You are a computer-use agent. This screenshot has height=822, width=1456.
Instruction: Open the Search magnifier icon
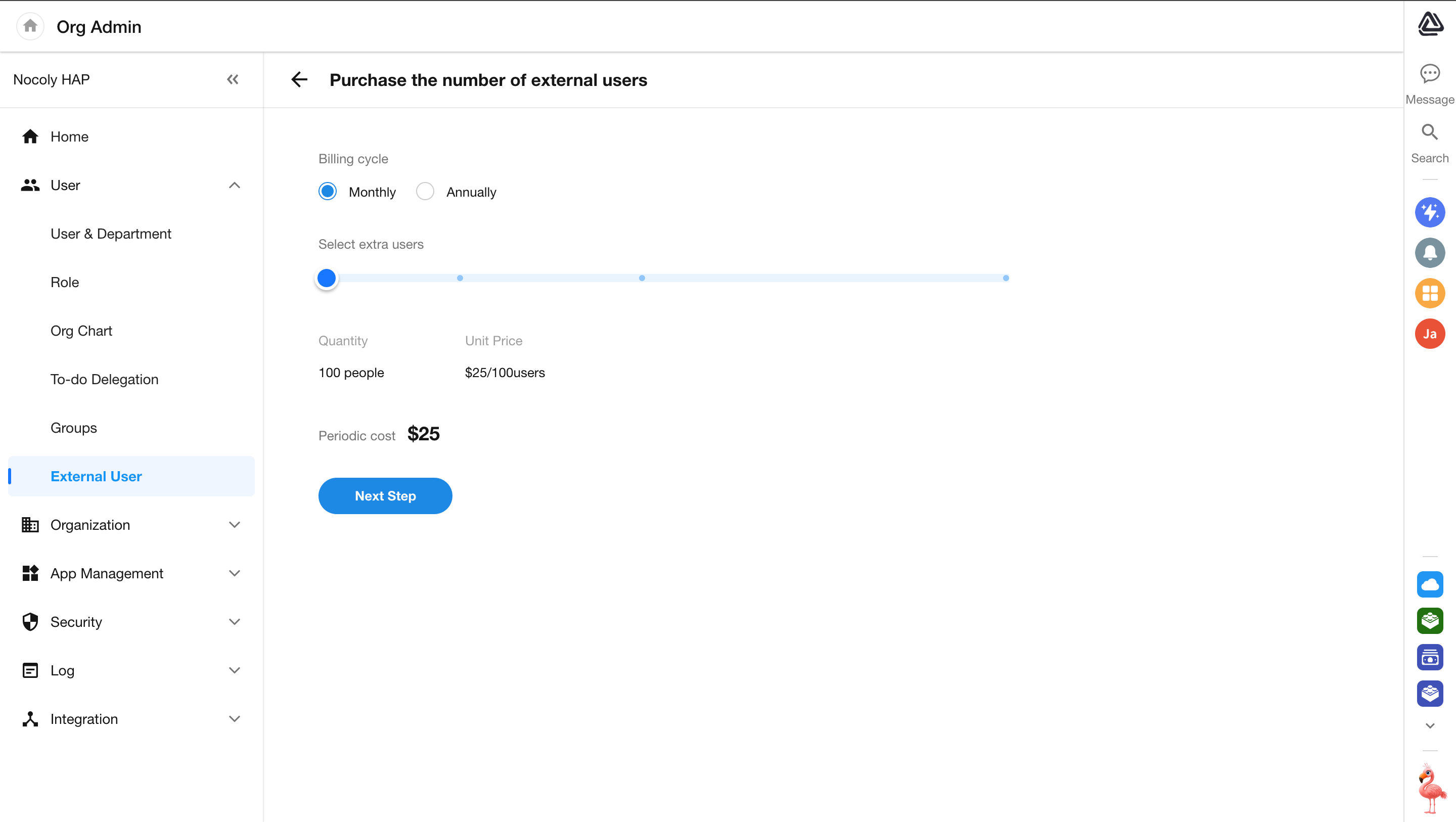1429,133
